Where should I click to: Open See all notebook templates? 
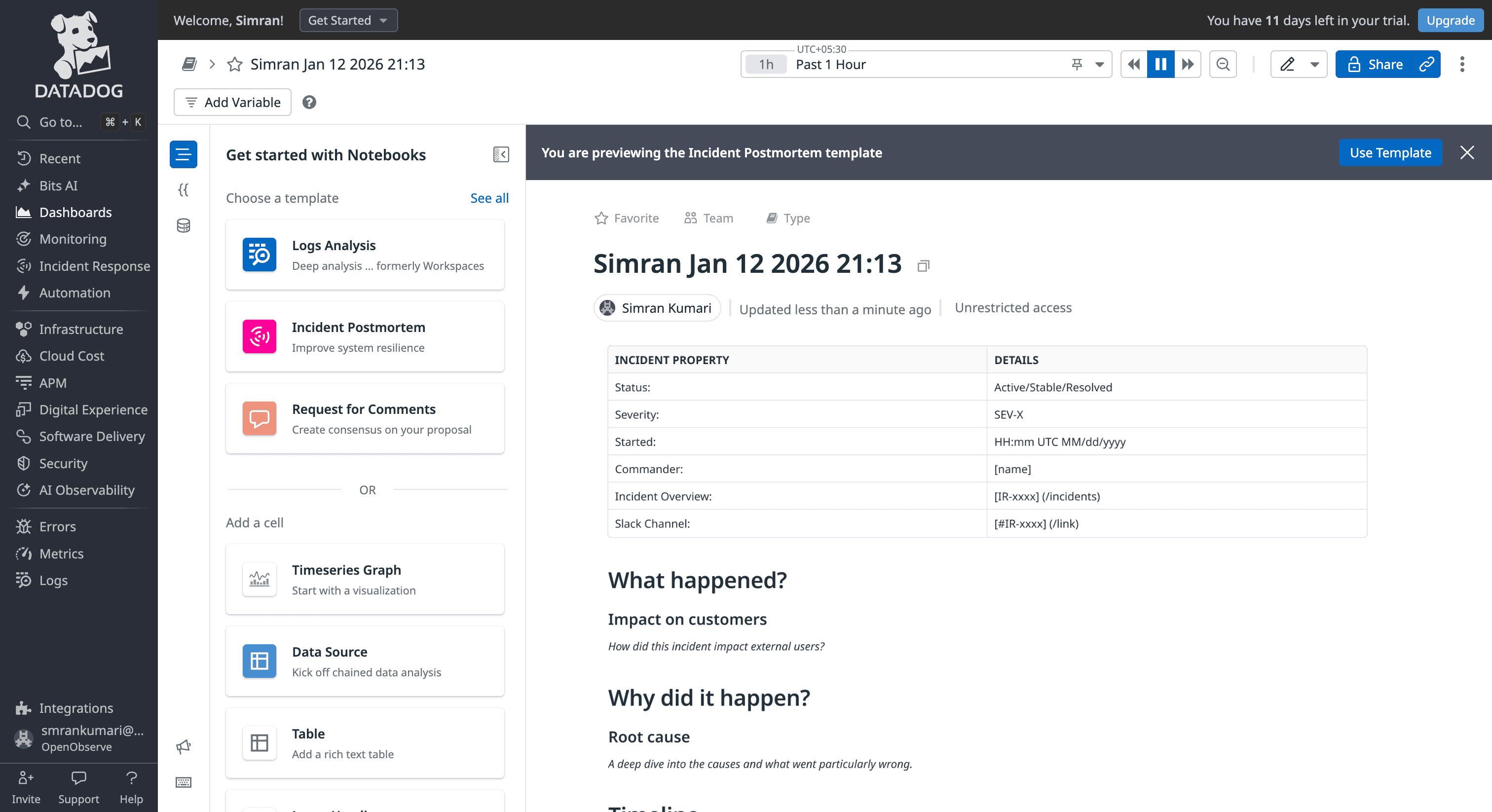coord(489,197)
